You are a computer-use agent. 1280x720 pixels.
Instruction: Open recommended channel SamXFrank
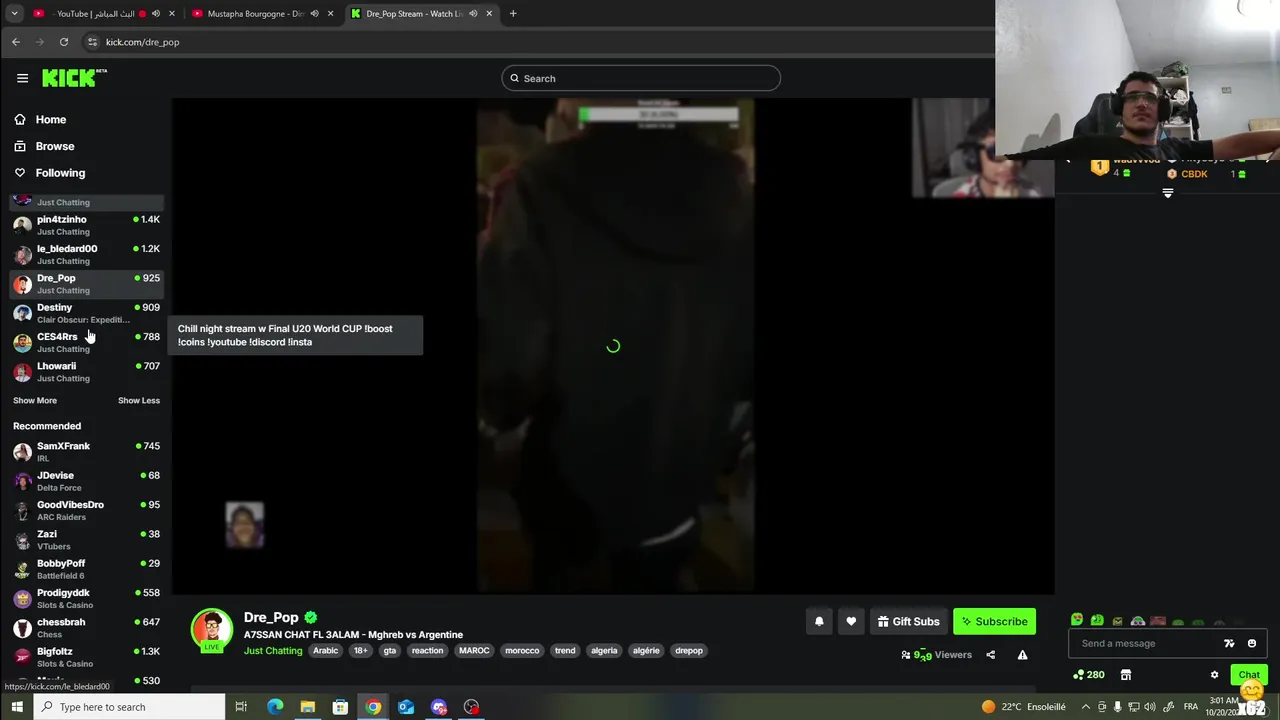coord(86,452)
